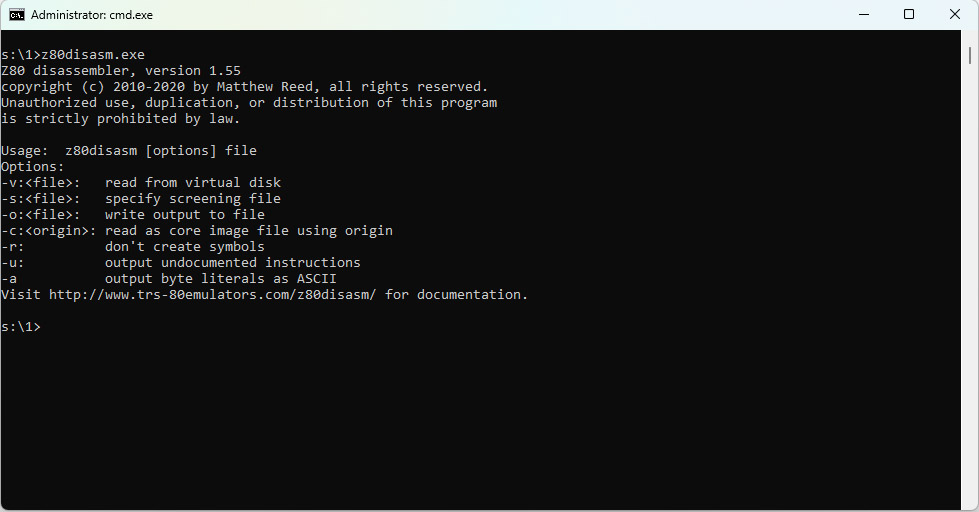Click the -c:<origin>: core image option
This screenshot has width=979, height=512.
[x=197, y=231]
